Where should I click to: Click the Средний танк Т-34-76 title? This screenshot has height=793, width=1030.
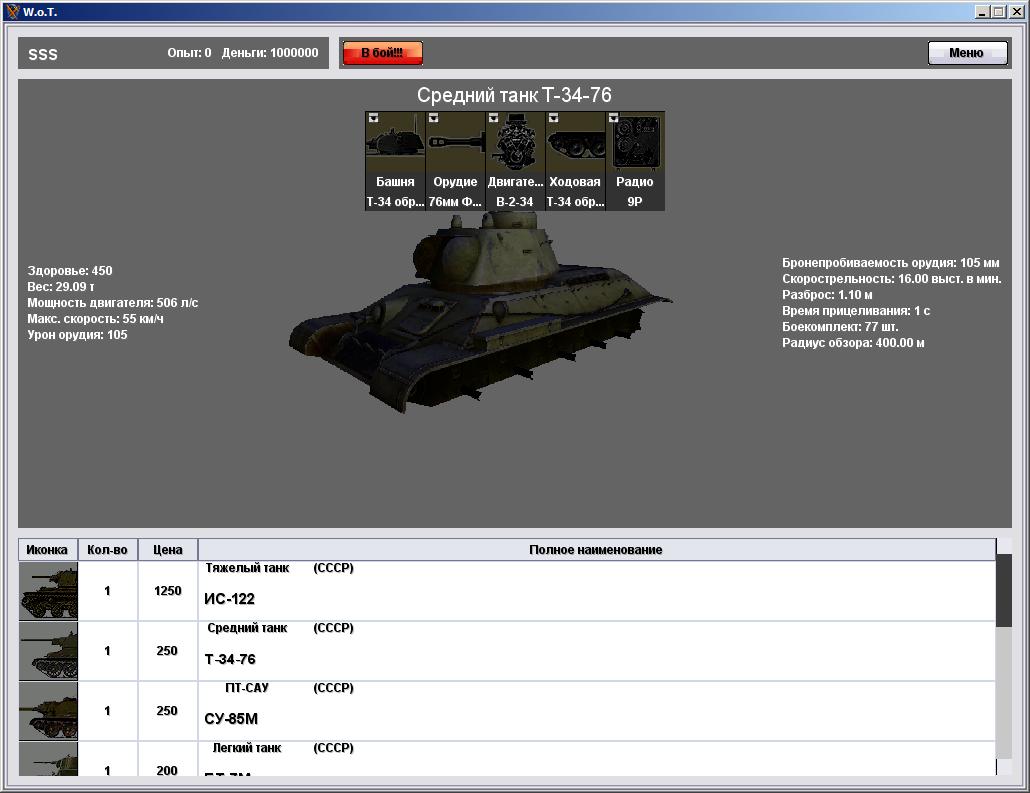(514, 95)
